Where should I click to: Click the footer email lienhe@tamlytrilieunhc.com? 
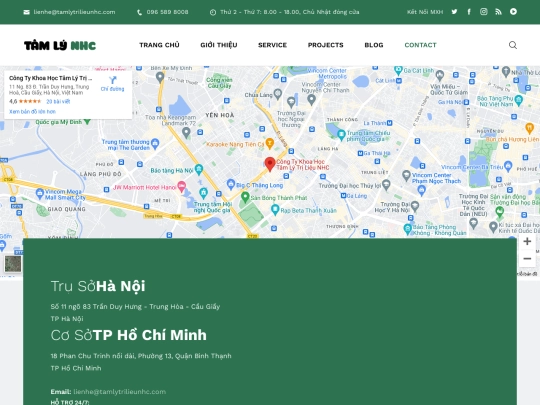[120, 392]
